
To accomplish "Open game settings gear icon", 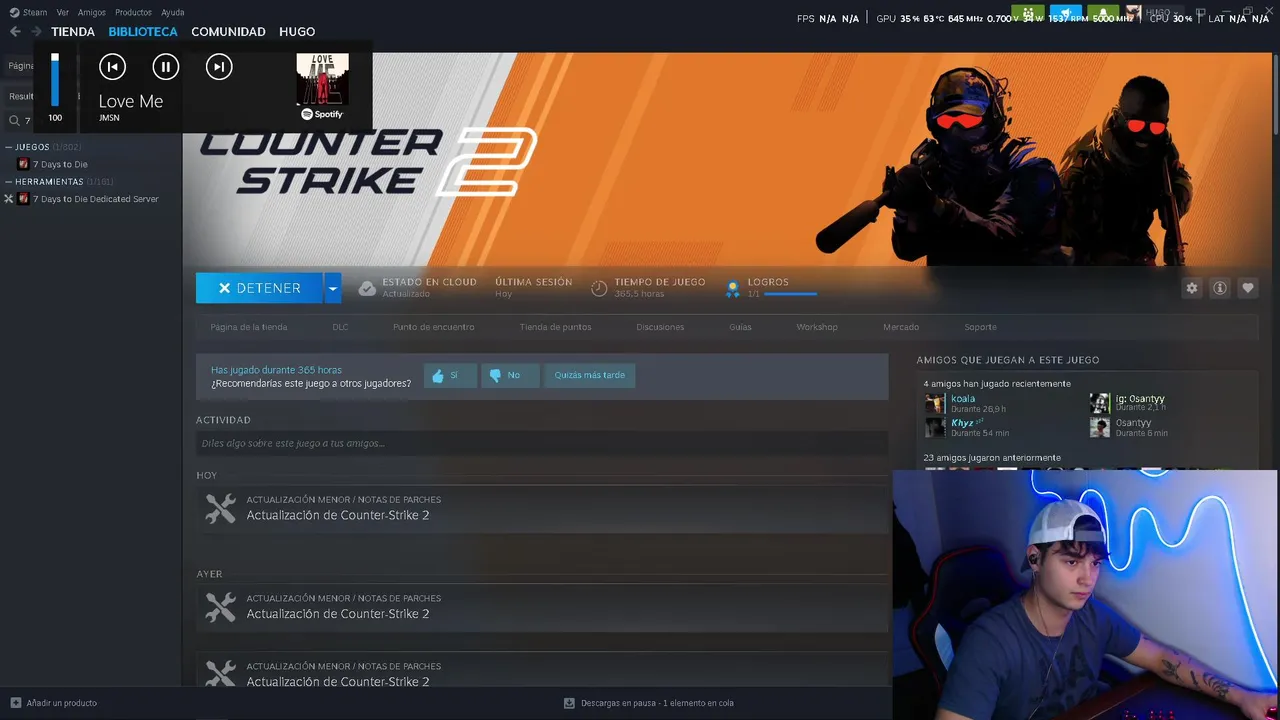I will tap(1191, 288).
